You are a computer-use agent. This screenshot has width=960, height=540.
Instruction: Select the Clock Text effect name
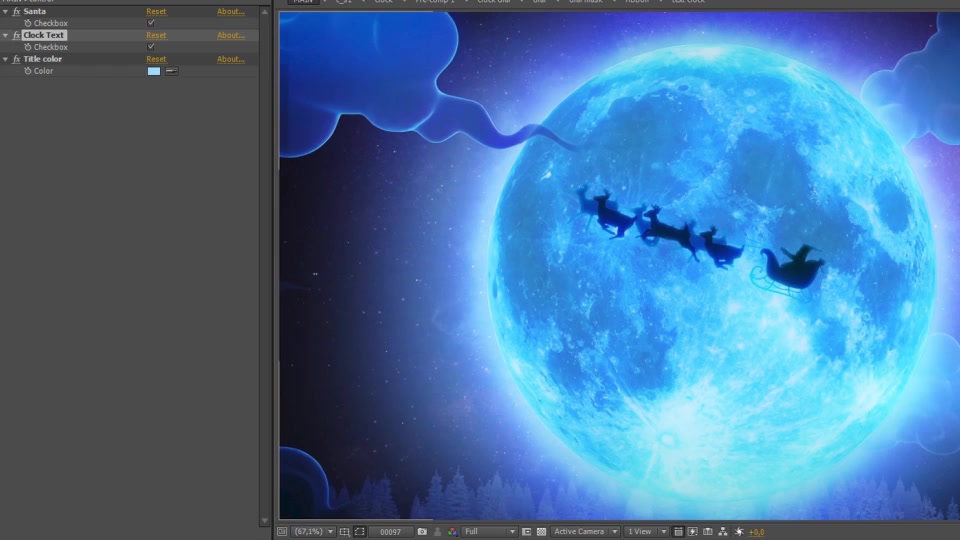pyautogui.click(x=43, y=36)
